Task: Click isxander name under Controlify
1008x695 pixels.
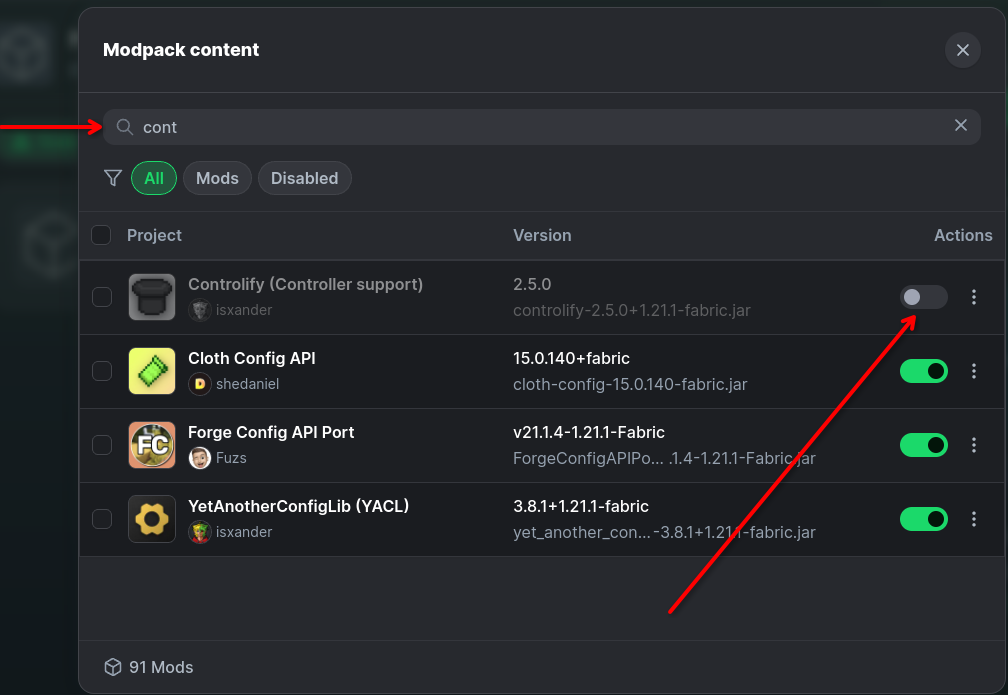Action: (244, 310)
